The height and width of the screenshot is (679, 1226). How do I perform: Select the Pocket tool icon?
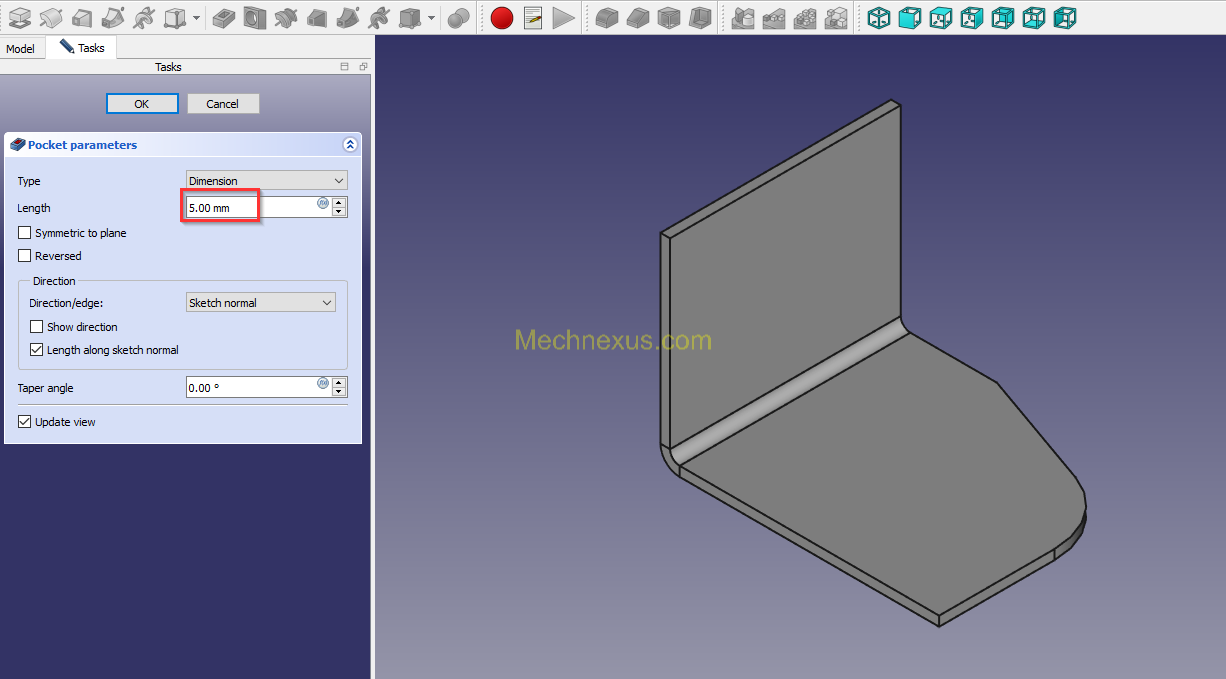(x=225, y=17)
